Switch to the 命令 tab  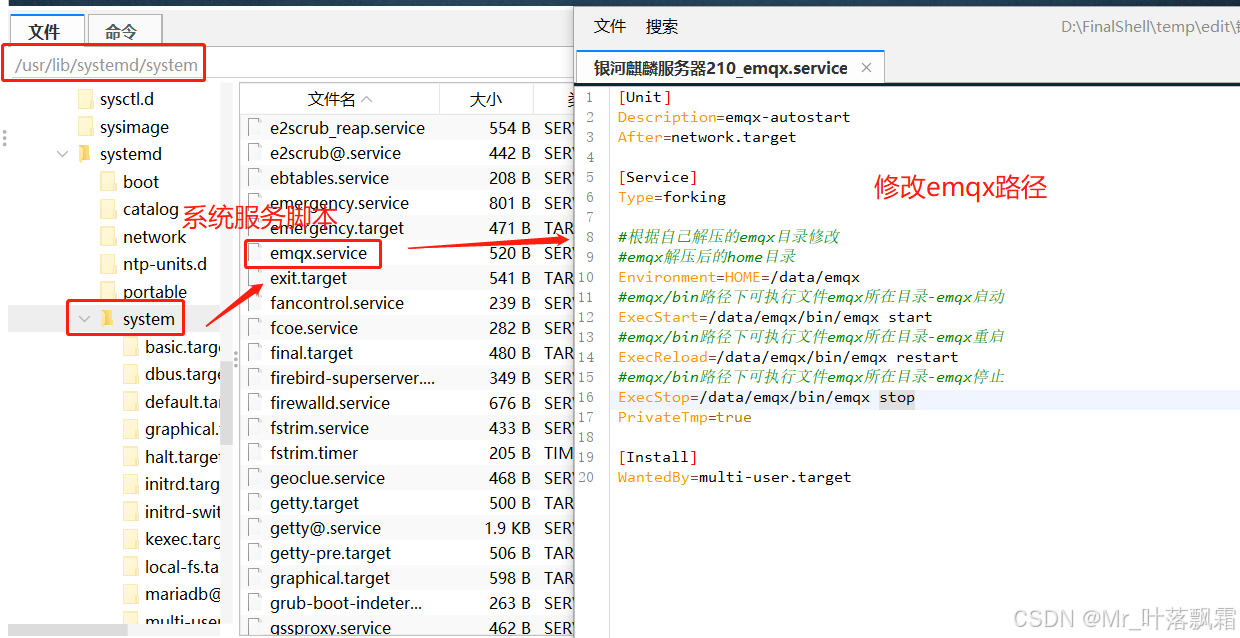(124, 30)
